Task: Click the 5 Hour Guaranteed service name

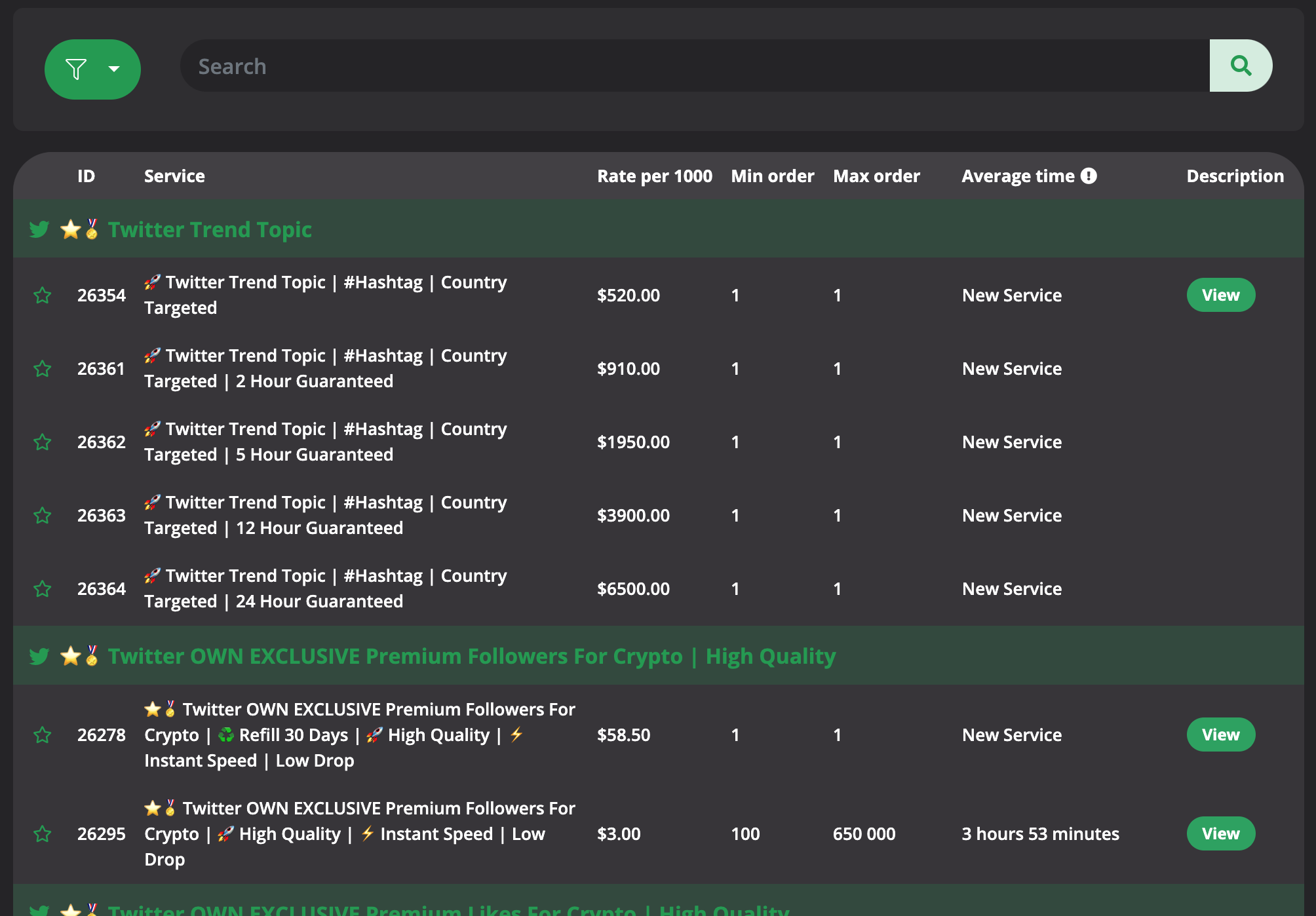Action: (x=325, y=442)
